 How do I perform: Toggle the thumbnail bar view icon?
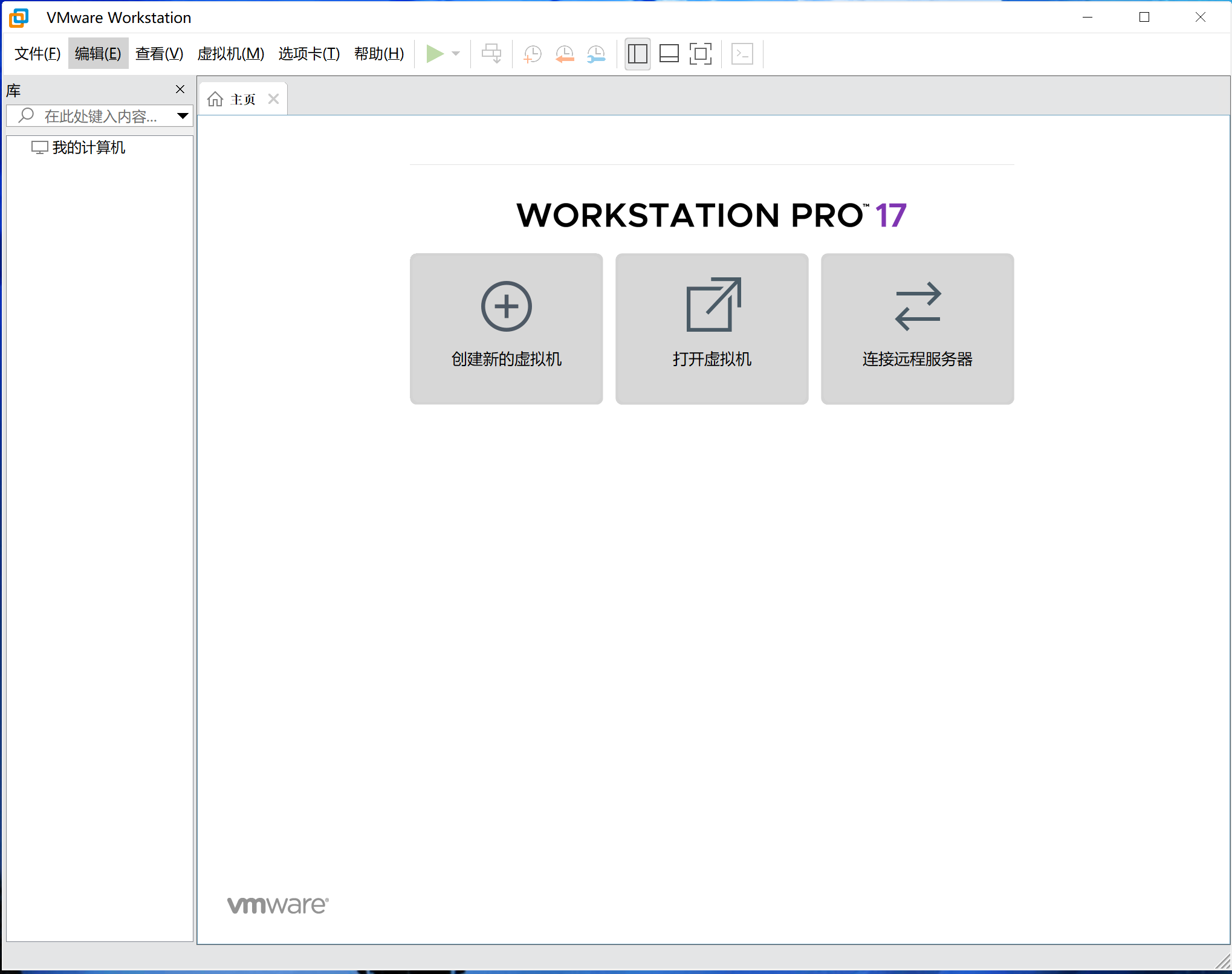coord(669,54)
